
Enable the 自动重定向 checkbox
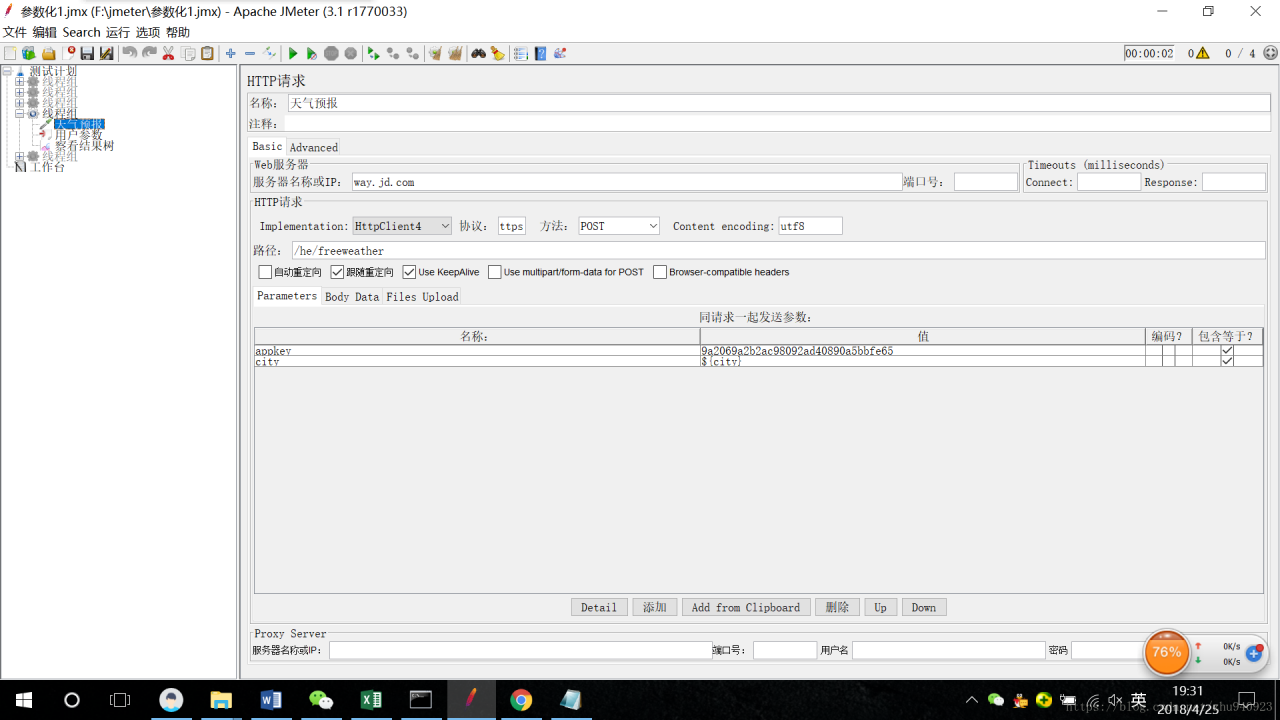(x=265, y=272)
